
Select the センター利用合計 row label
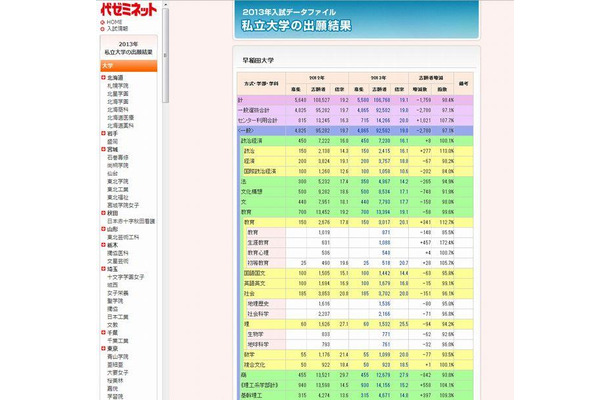pyautogui.click(x=258, y=120)
